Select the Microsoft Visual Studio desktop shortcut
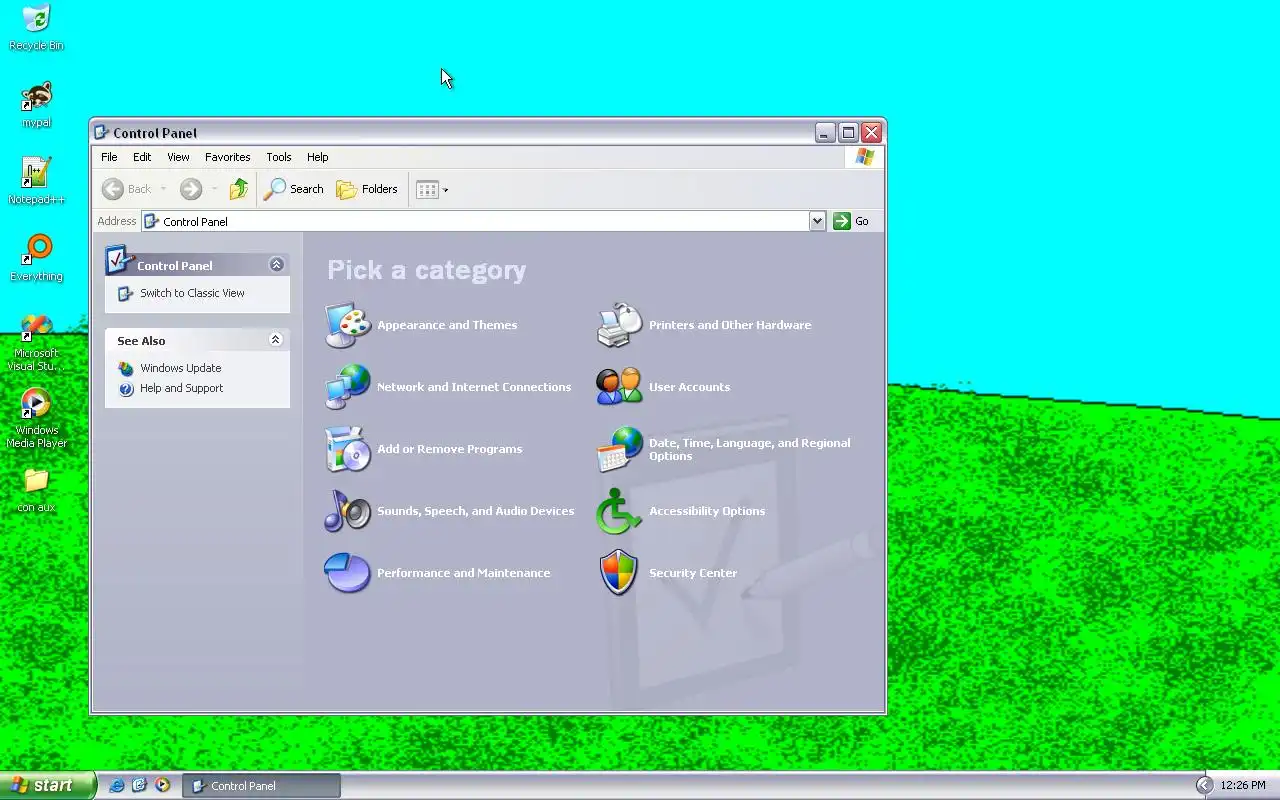The image size is (1280, 800). pyautogui.click(x=36, y=343)
